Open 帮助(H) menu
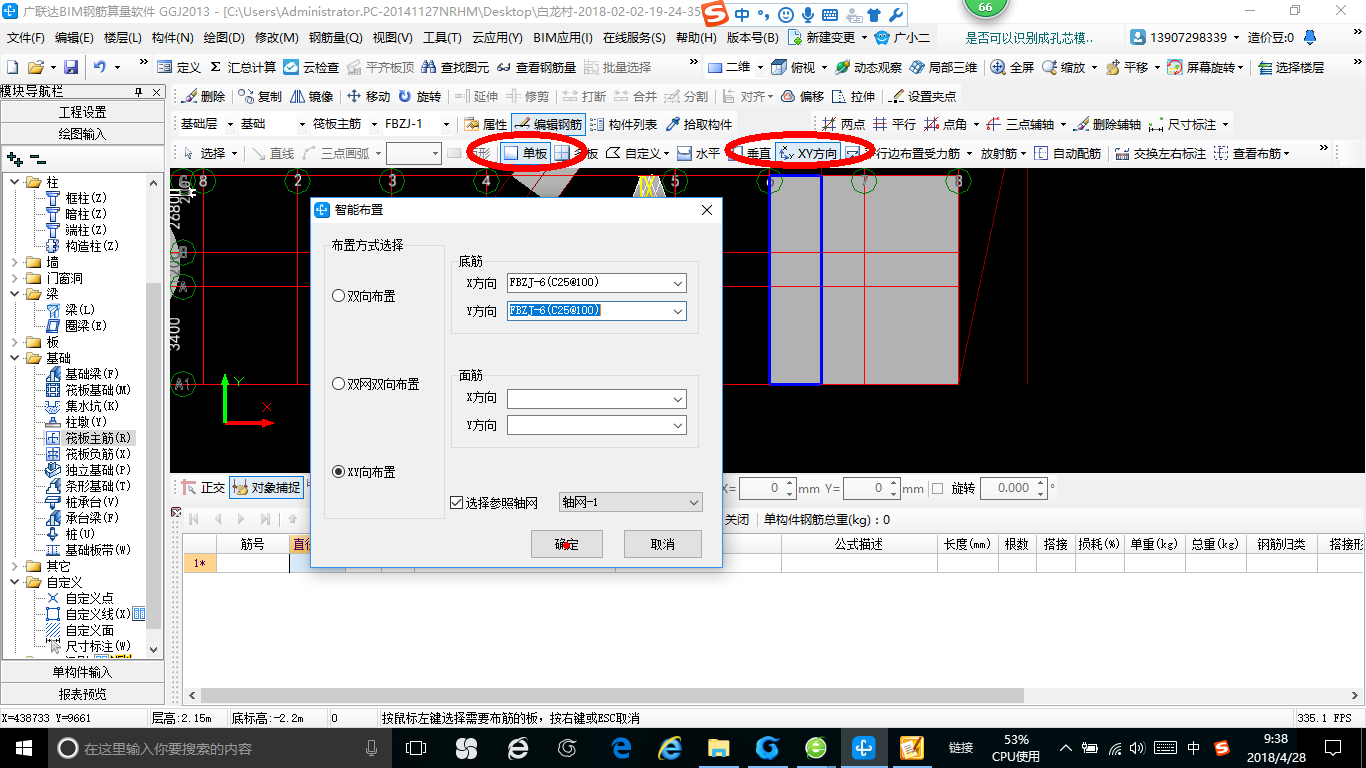Screen dimensions: 1366x768 tap(696, 37)
